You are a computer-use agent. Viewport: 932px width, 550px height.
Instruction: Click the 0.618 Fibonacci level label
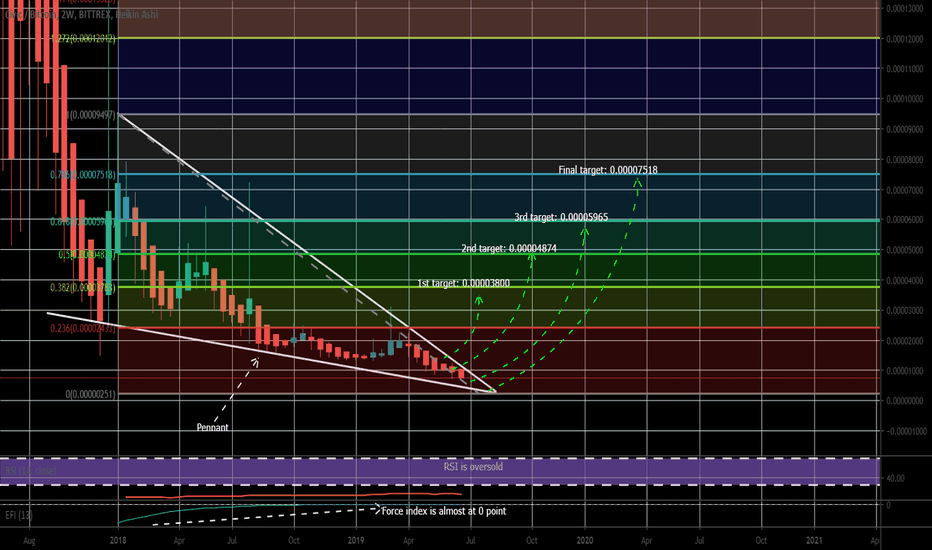pyautogui.click(x=83, y=221)
